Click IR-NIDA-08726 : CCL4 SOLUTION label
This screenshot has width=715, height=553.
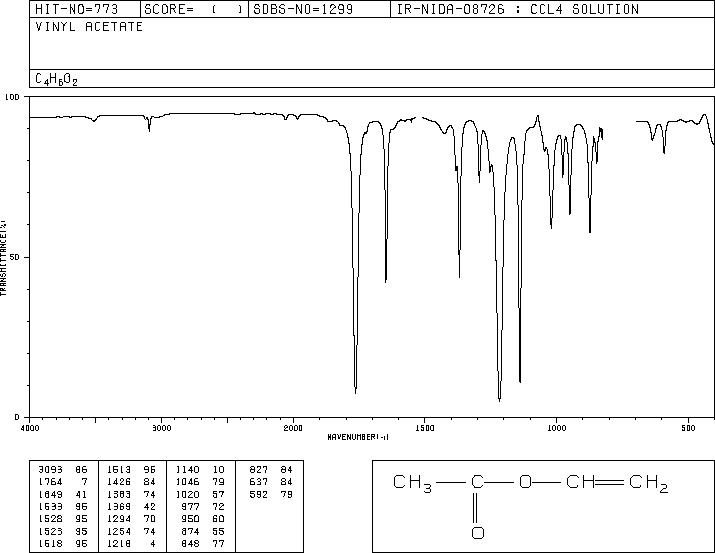click(518, 9)
